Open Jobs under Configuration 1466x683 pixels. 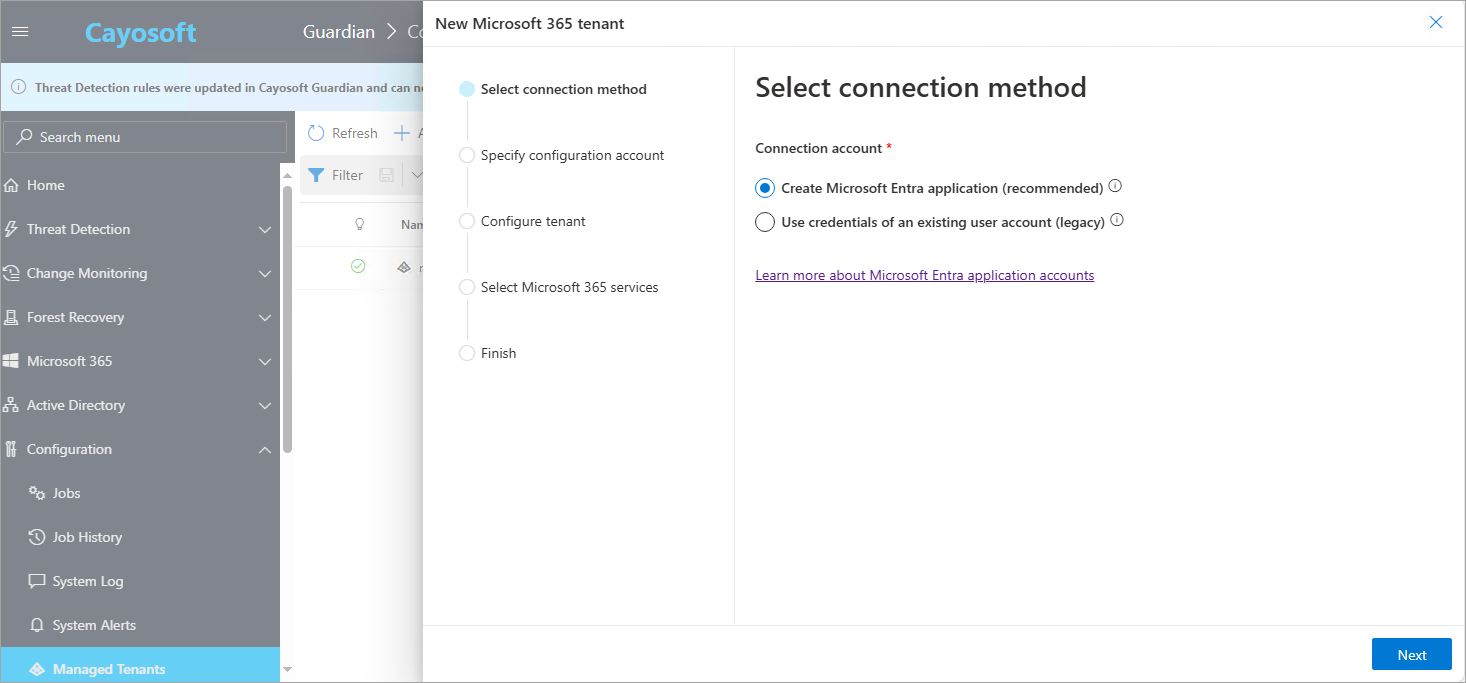click(140, 493)
